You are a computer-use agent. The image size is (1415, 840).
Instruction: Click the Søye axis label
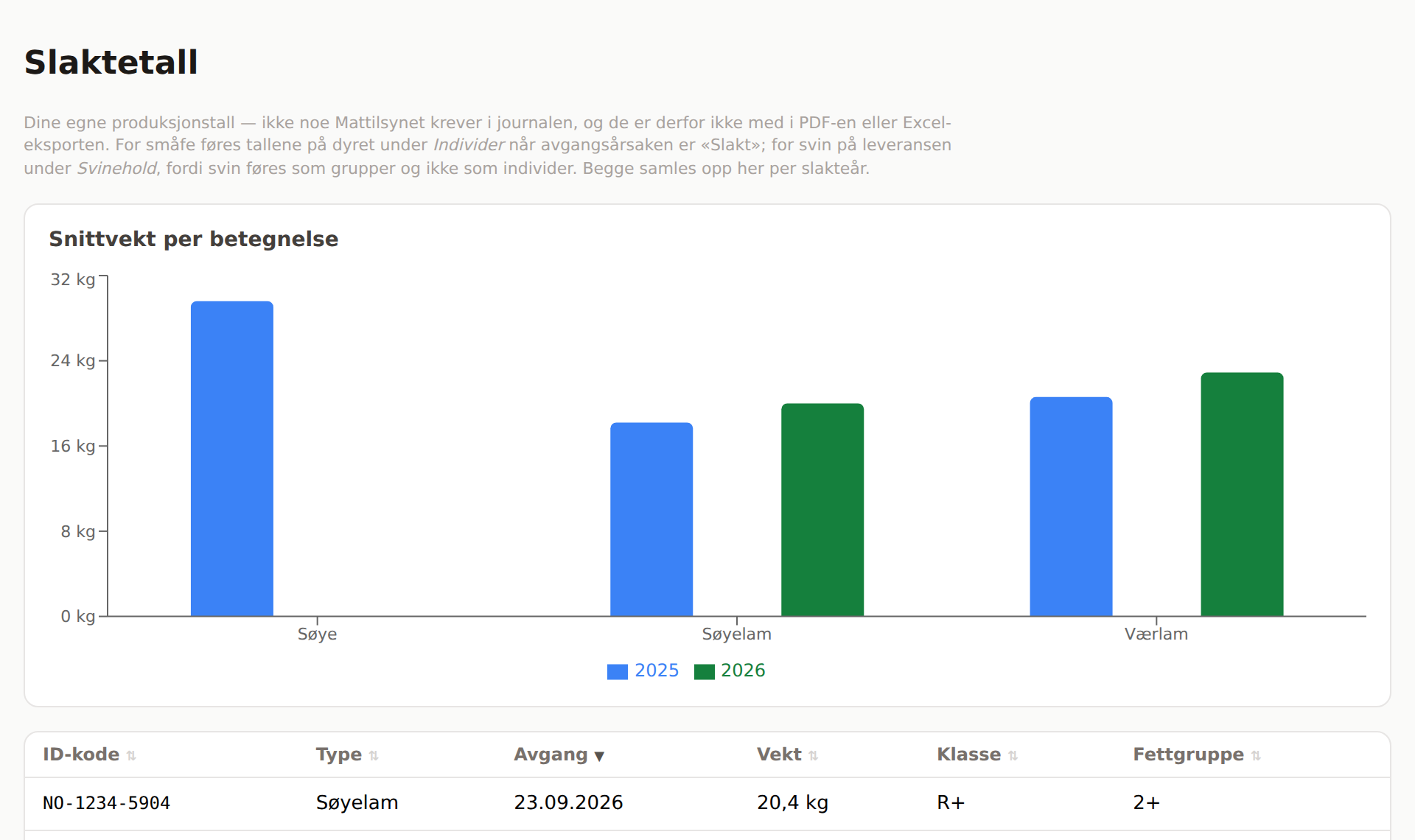(317, 634)
